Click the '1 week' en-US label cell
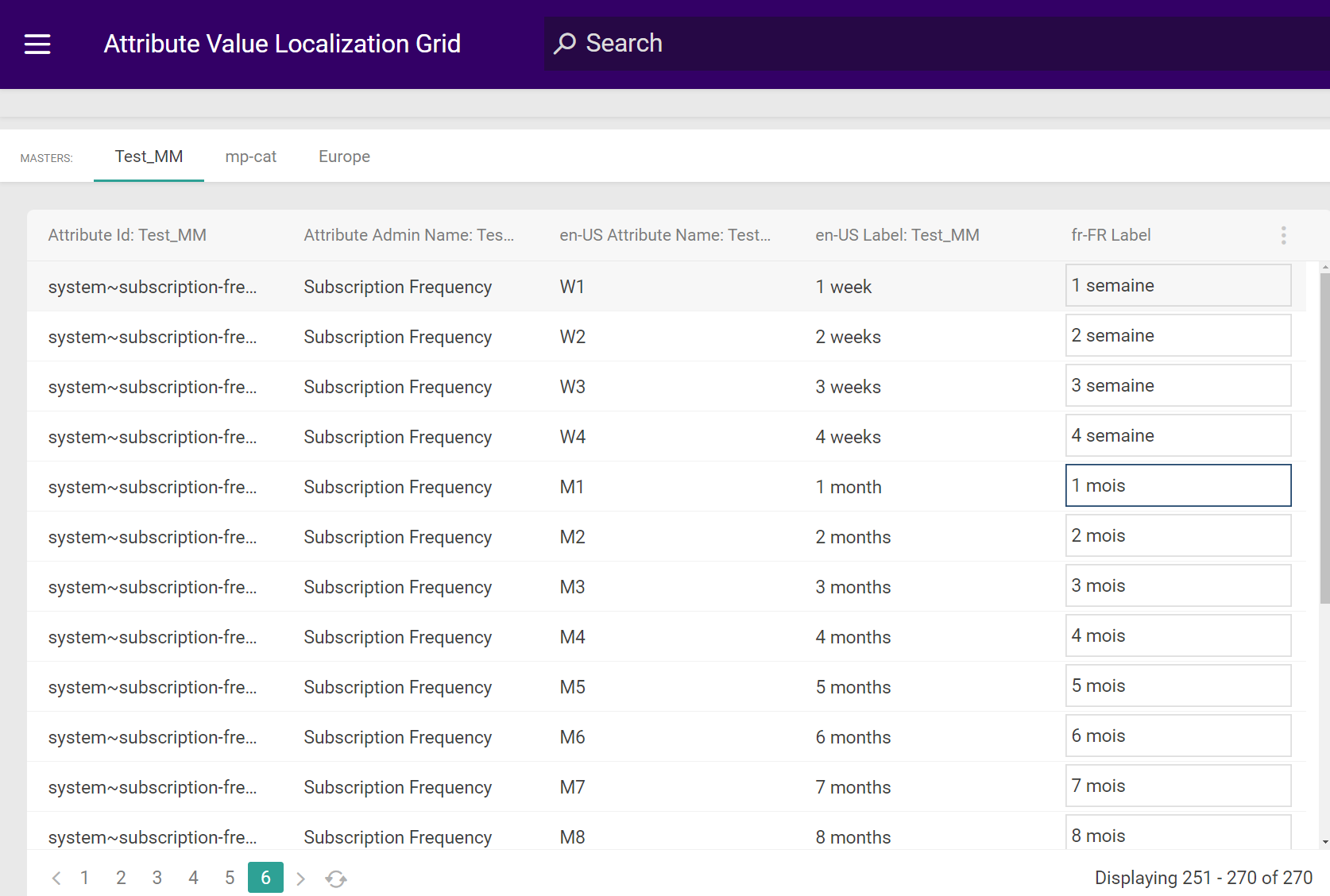Viewport: 1330px width, 896px height. [843, 287]
